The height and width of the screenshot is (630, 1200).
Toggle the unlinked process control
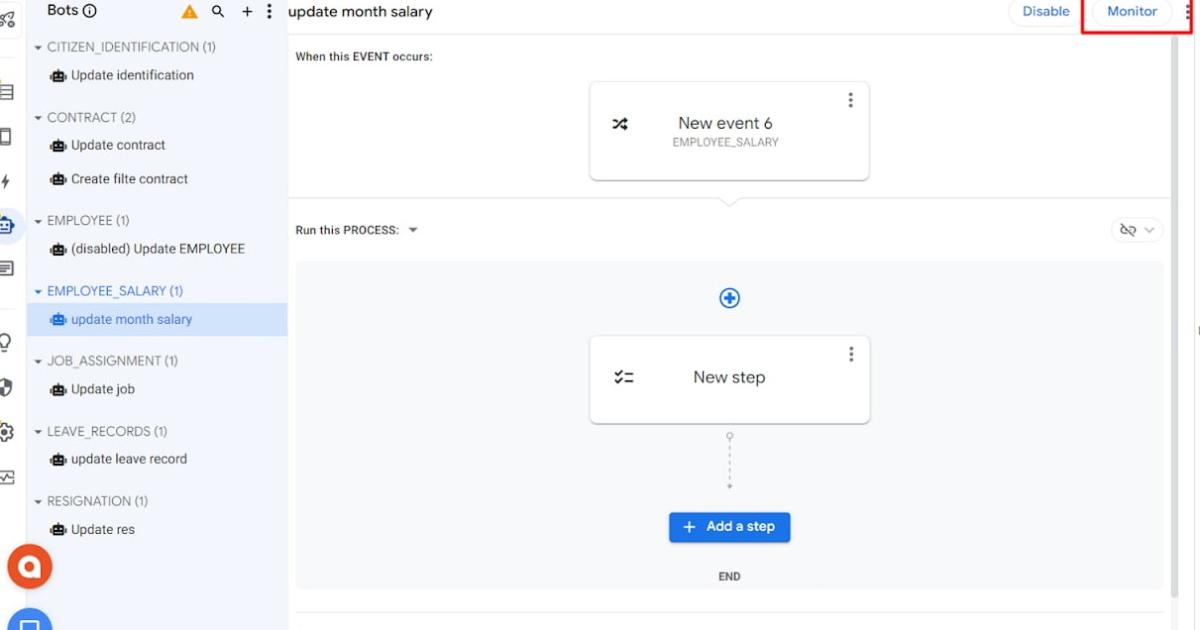click(x=1129, y=229)
